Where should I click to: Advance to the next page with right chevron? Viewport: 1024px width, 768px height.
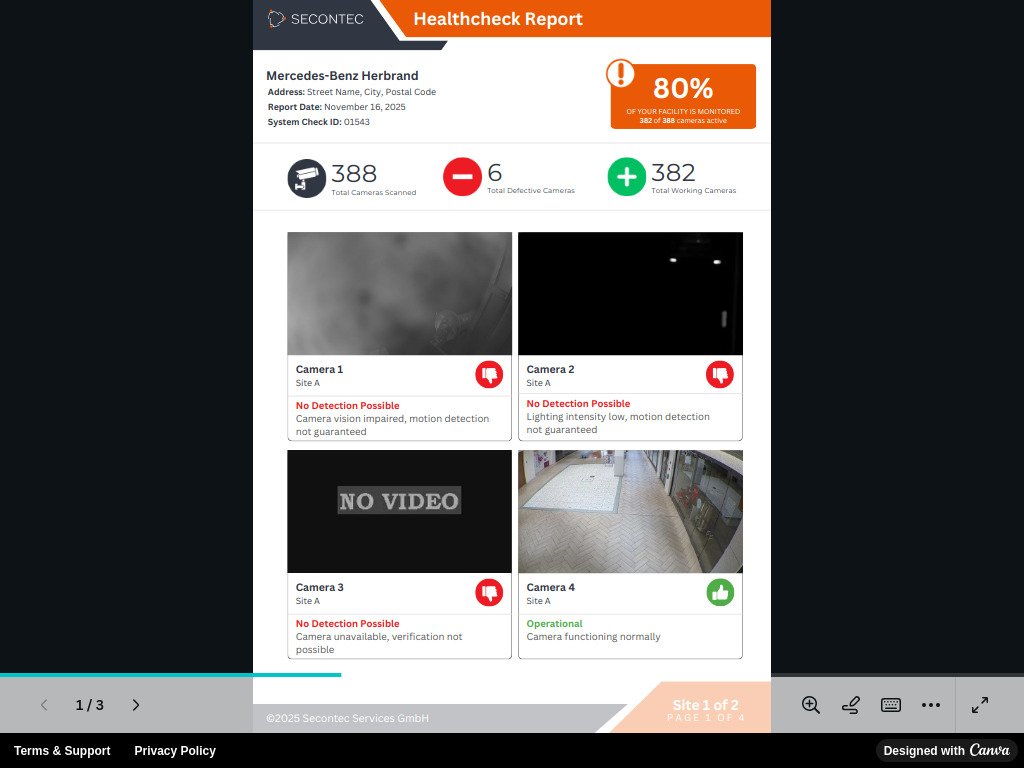point(136,705)
